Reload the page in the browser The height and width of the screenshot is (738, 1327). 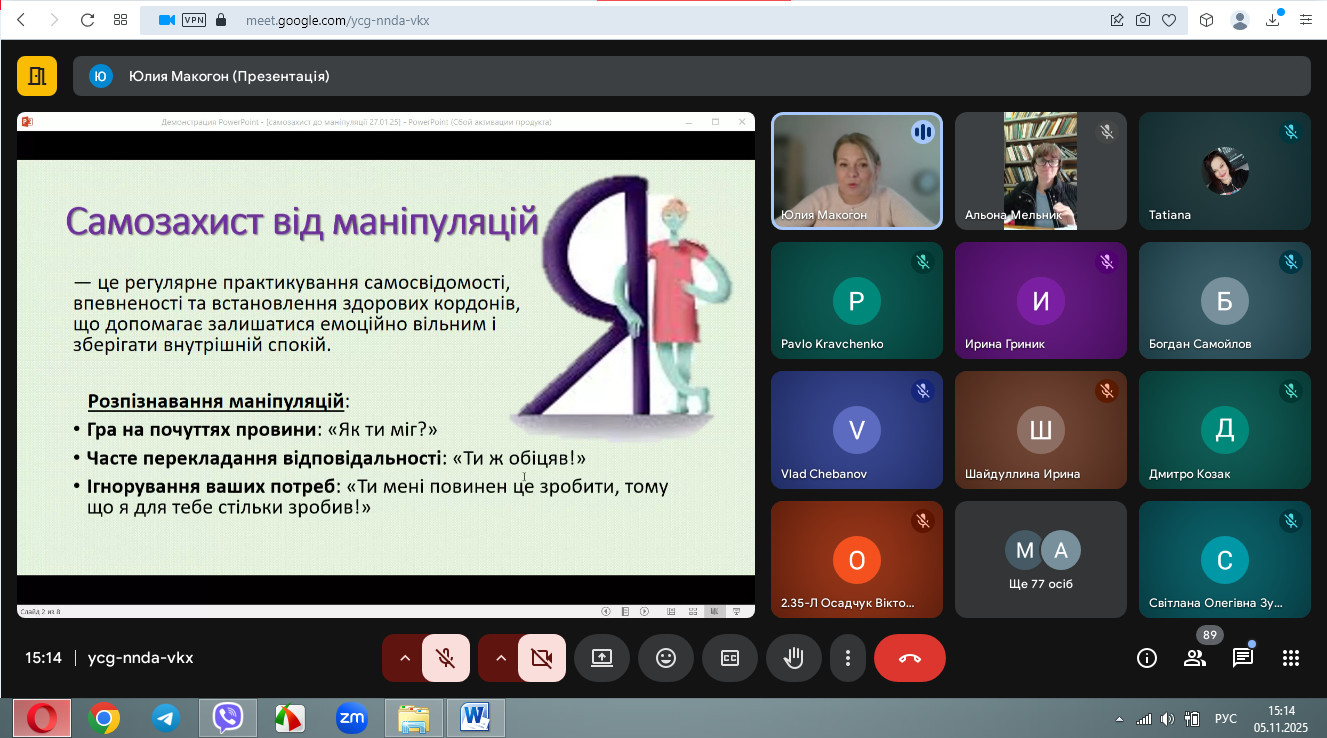point(87,20)
